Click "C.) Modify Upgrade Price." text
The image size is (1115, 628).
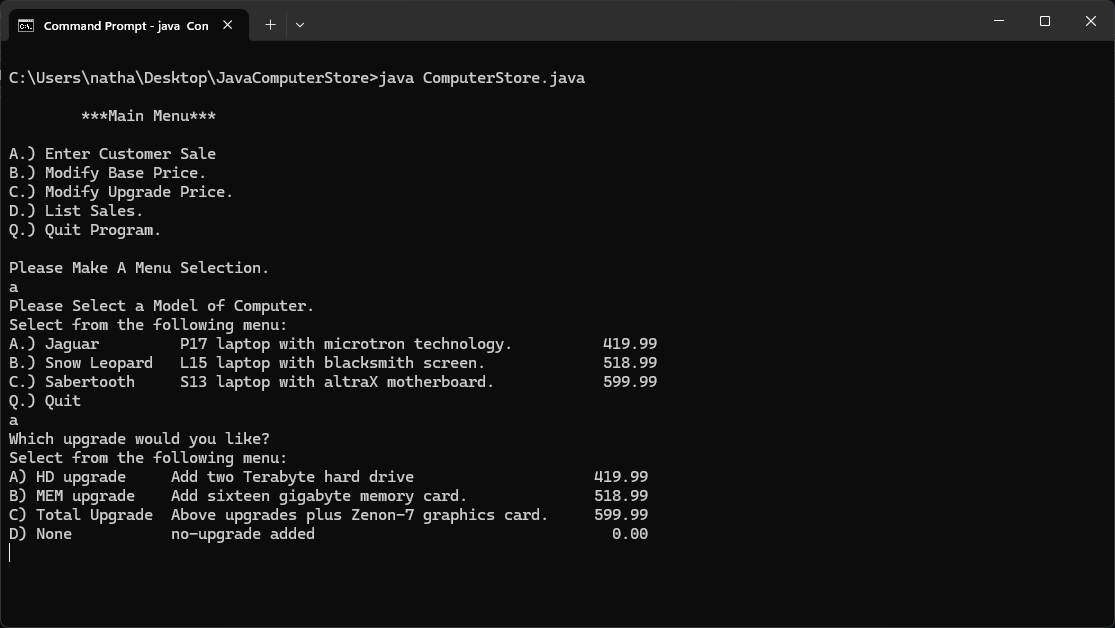(x=116, y=191)
